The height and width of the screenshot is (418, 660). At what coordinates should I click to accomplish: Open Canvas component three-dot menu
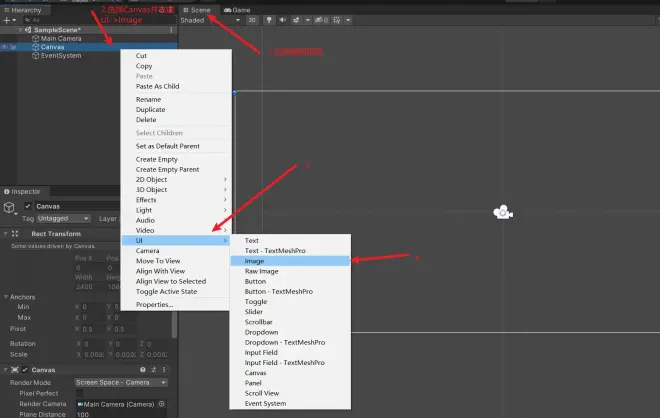click(164, 370)
